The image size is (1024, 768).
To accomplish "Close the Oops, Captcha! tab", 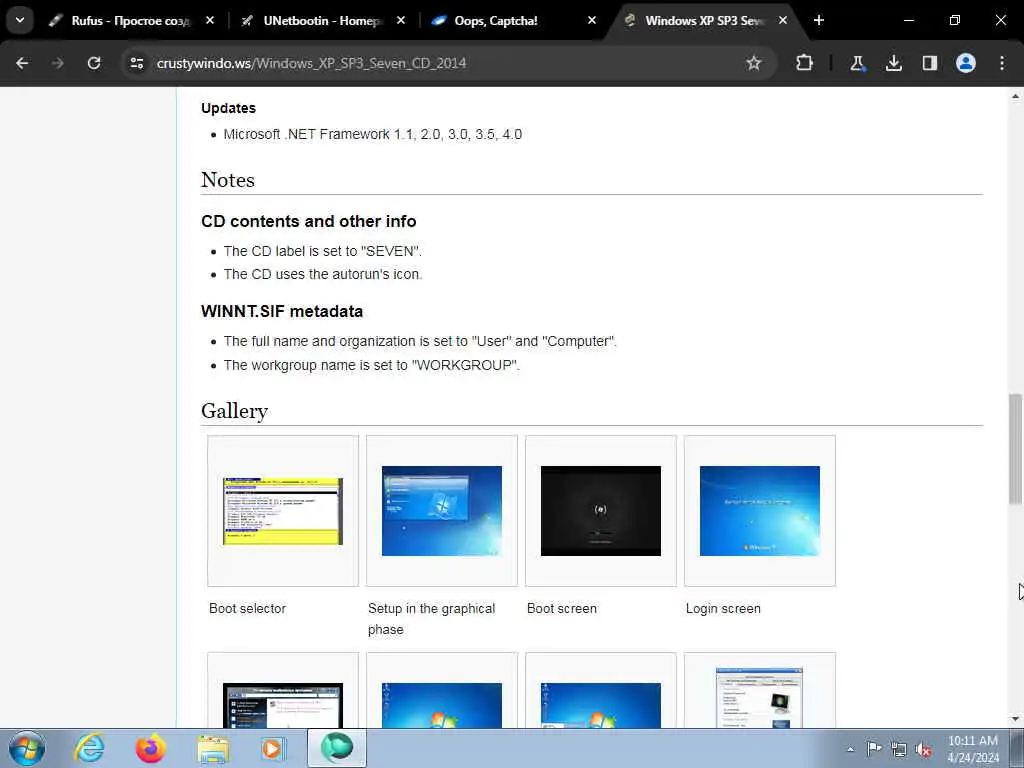I will point(592,20).
